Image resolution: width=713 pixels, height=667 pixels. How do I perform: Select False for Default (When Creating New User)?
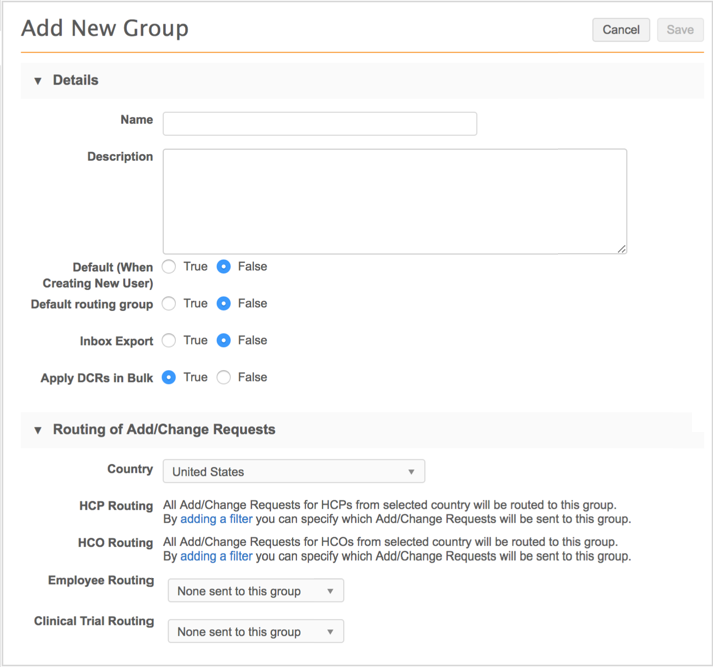pyautogui.click(x=224, y=267)
